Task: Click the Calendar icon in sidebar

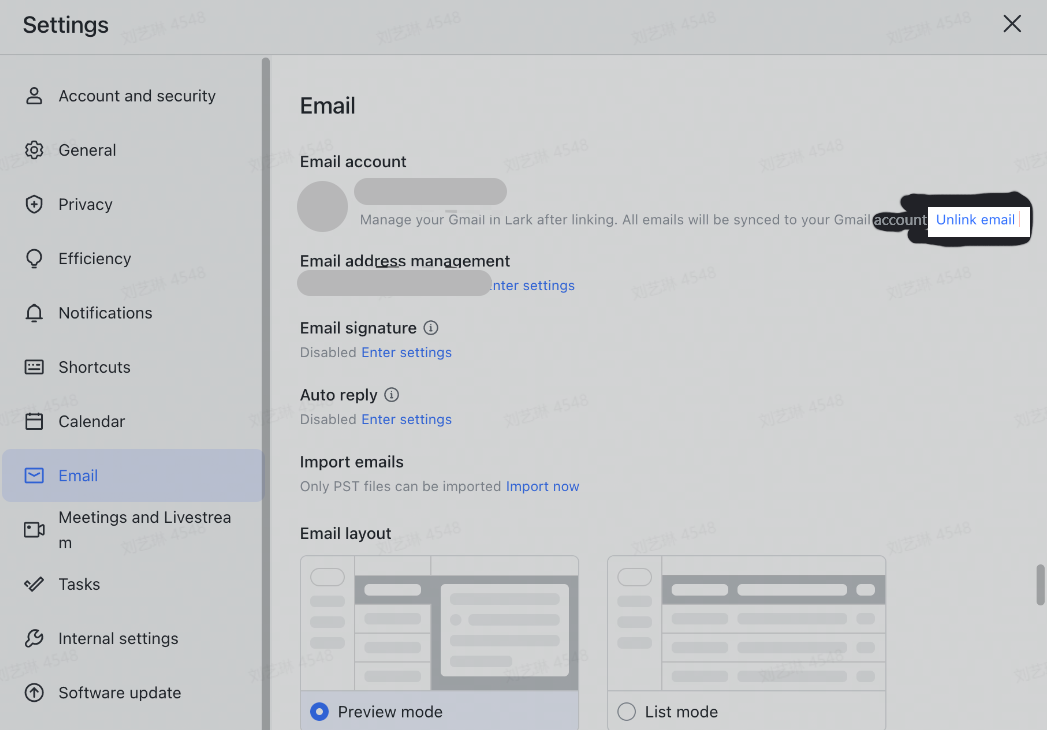Action: [34, 421]
